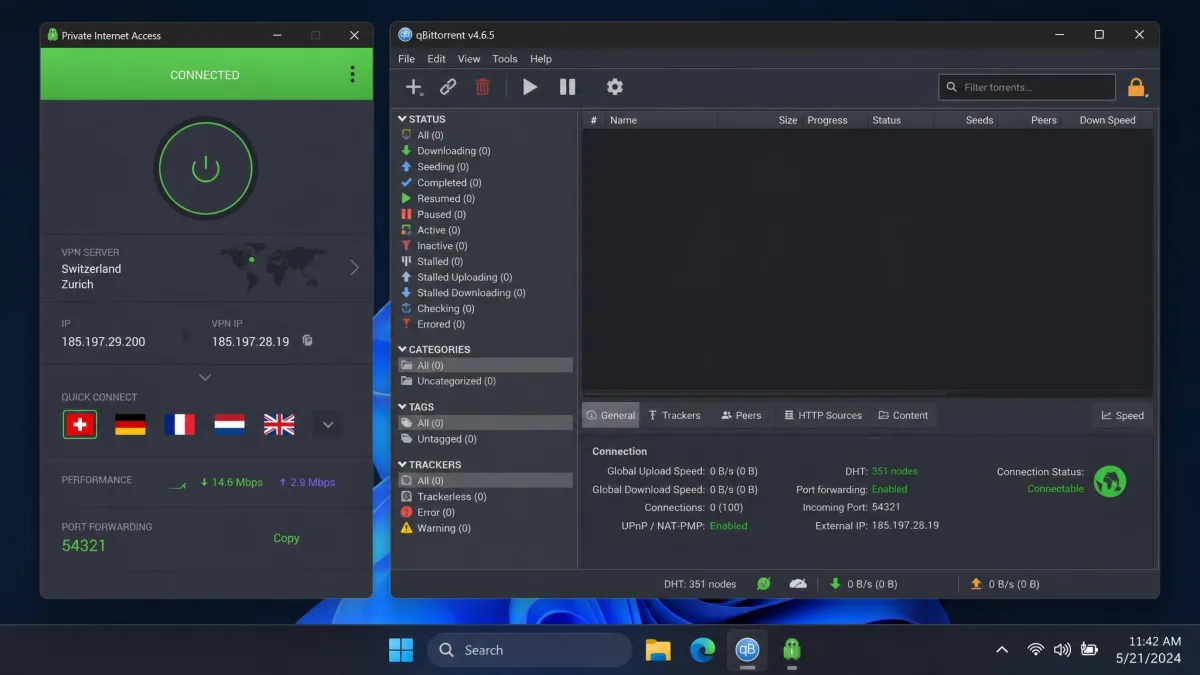This screenshot has height=675, width=1200.
Task: Click Copy next to port 54321
Action: click(286, 538)
